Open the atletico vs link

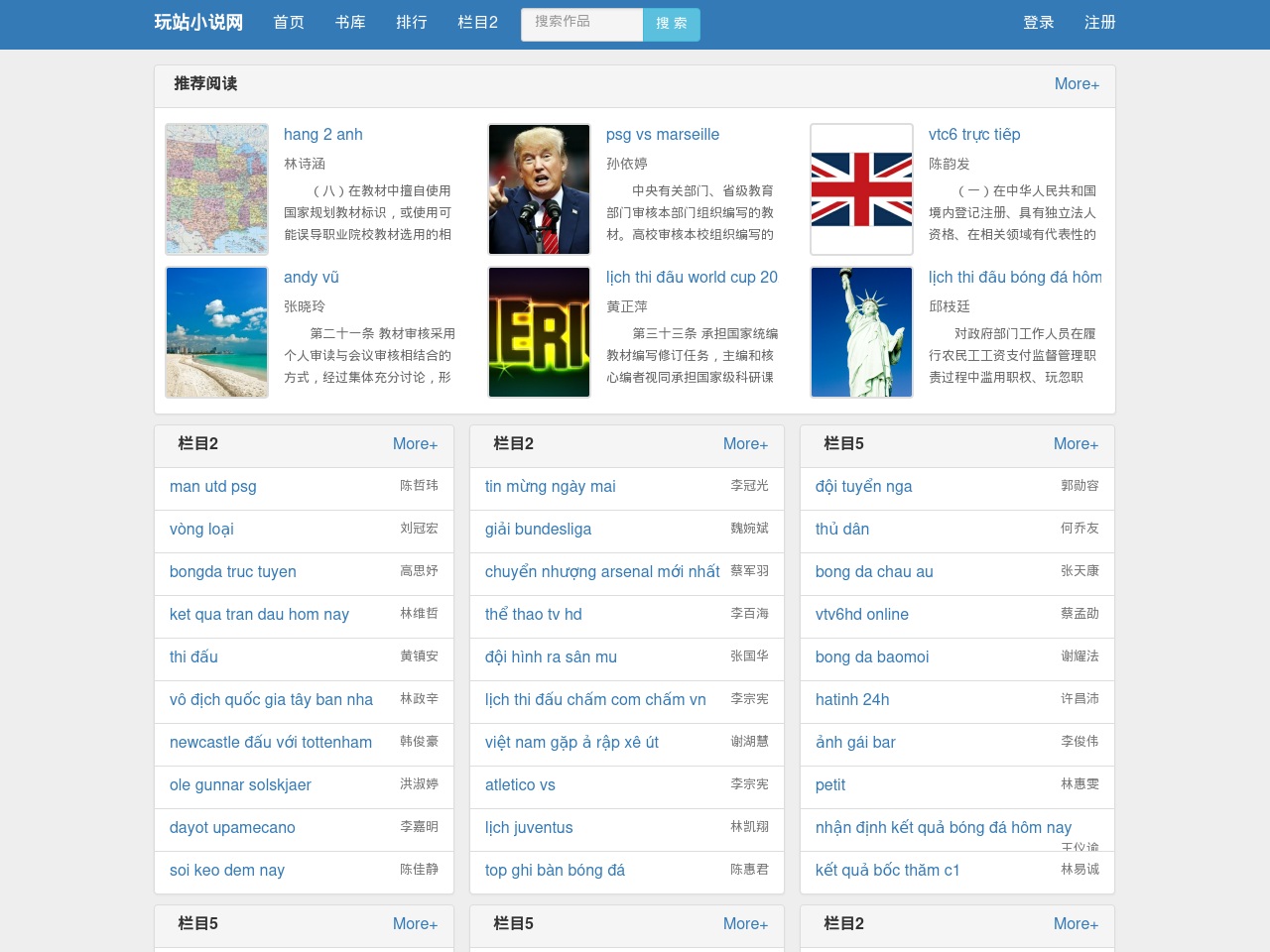tap(520, 785)
